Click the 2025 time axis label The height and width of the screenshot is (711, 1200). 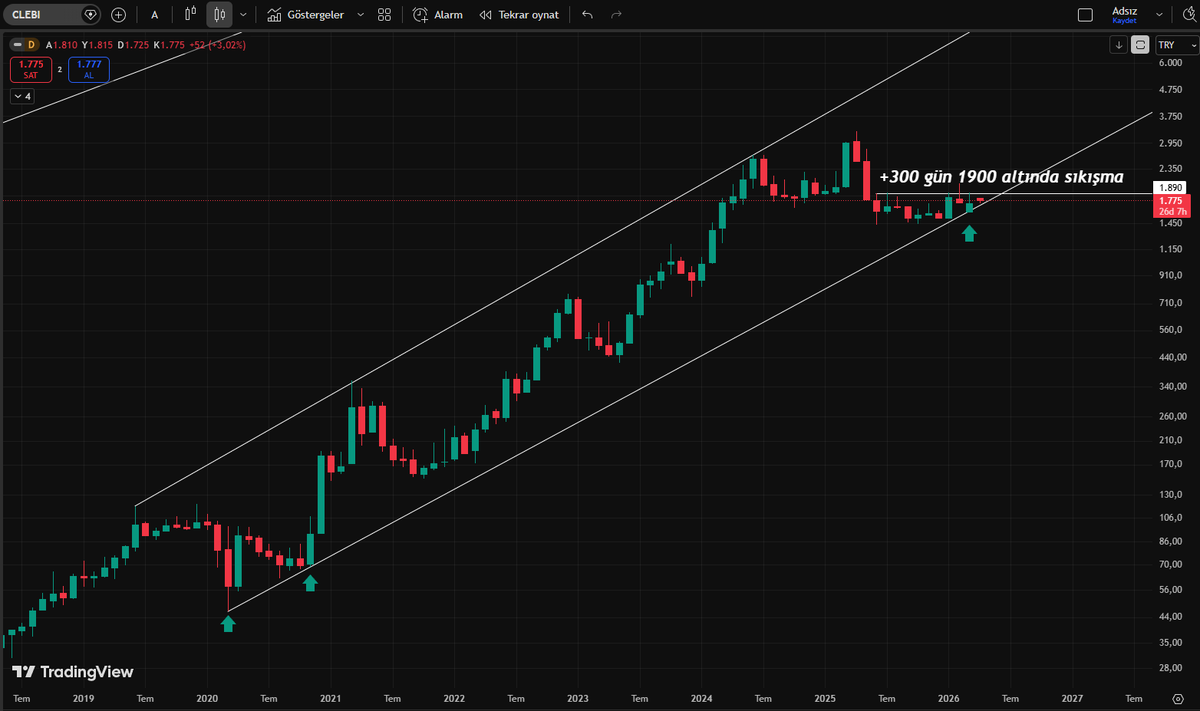tap(825, 699)
